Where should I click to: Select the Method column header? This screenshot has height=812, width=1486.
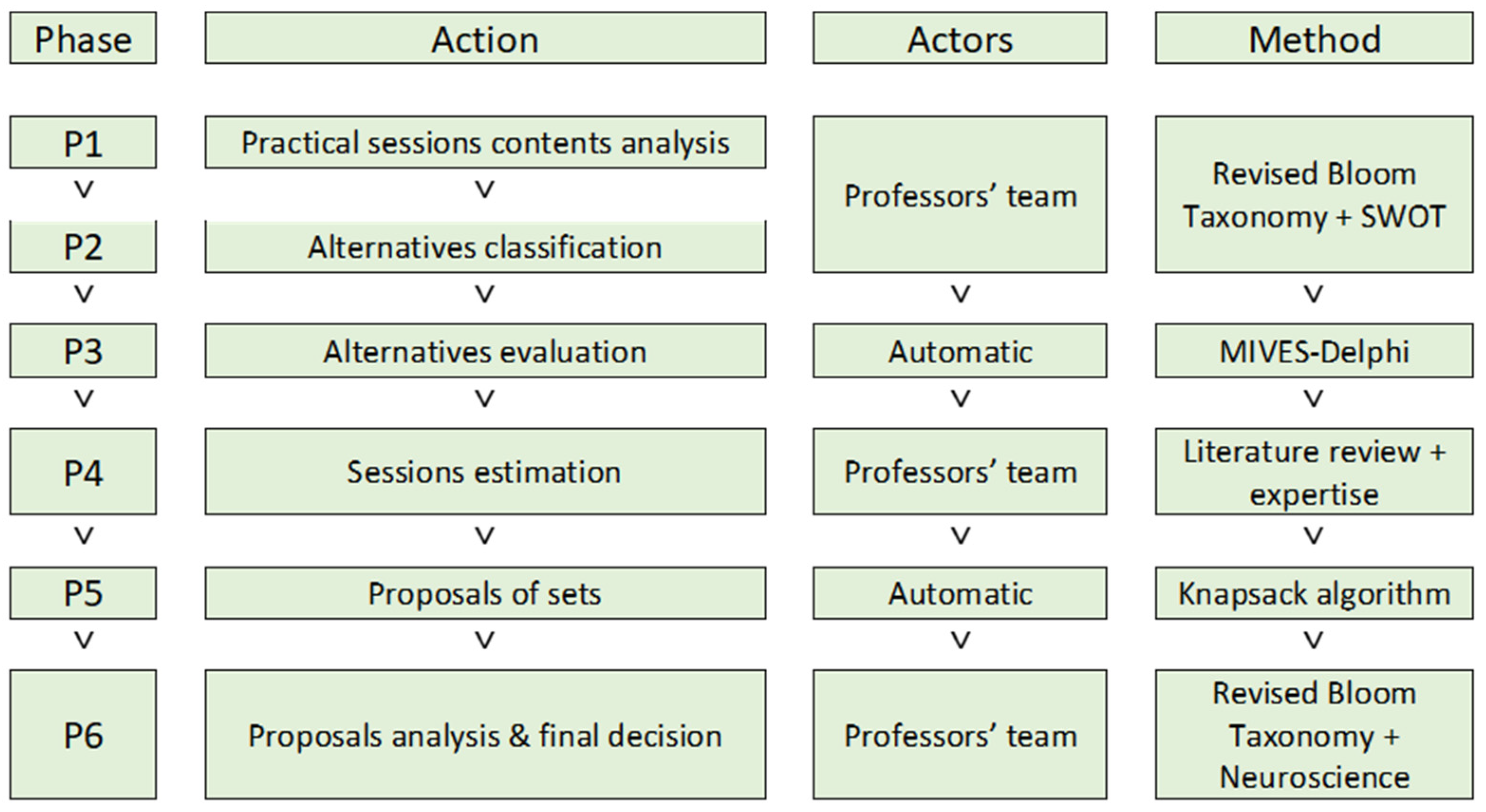tap(1313, 38)
